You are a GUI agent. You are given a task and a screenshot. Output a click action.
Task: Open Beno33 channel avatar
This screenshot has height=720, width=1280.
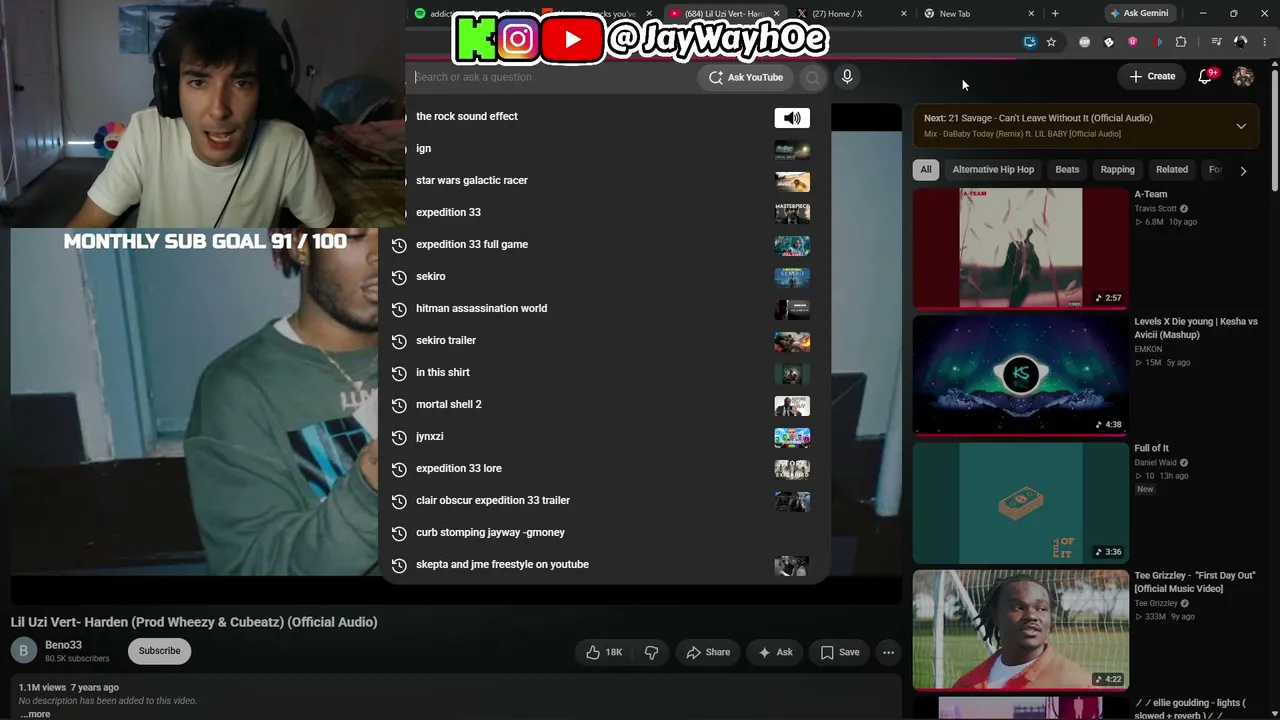point(24,651)
